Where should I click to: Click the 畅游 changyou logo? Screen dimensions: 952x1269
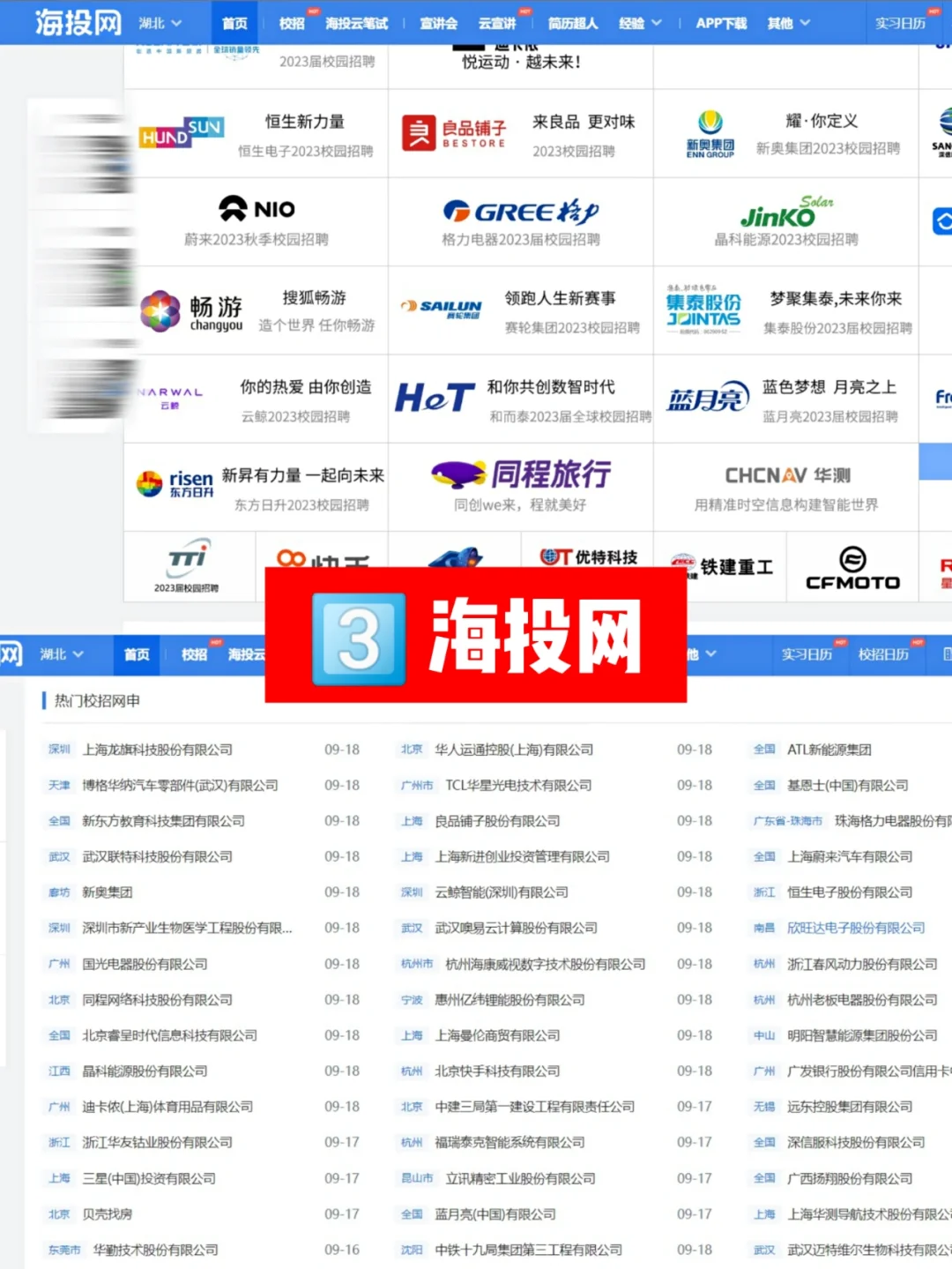tap(191, 311)
